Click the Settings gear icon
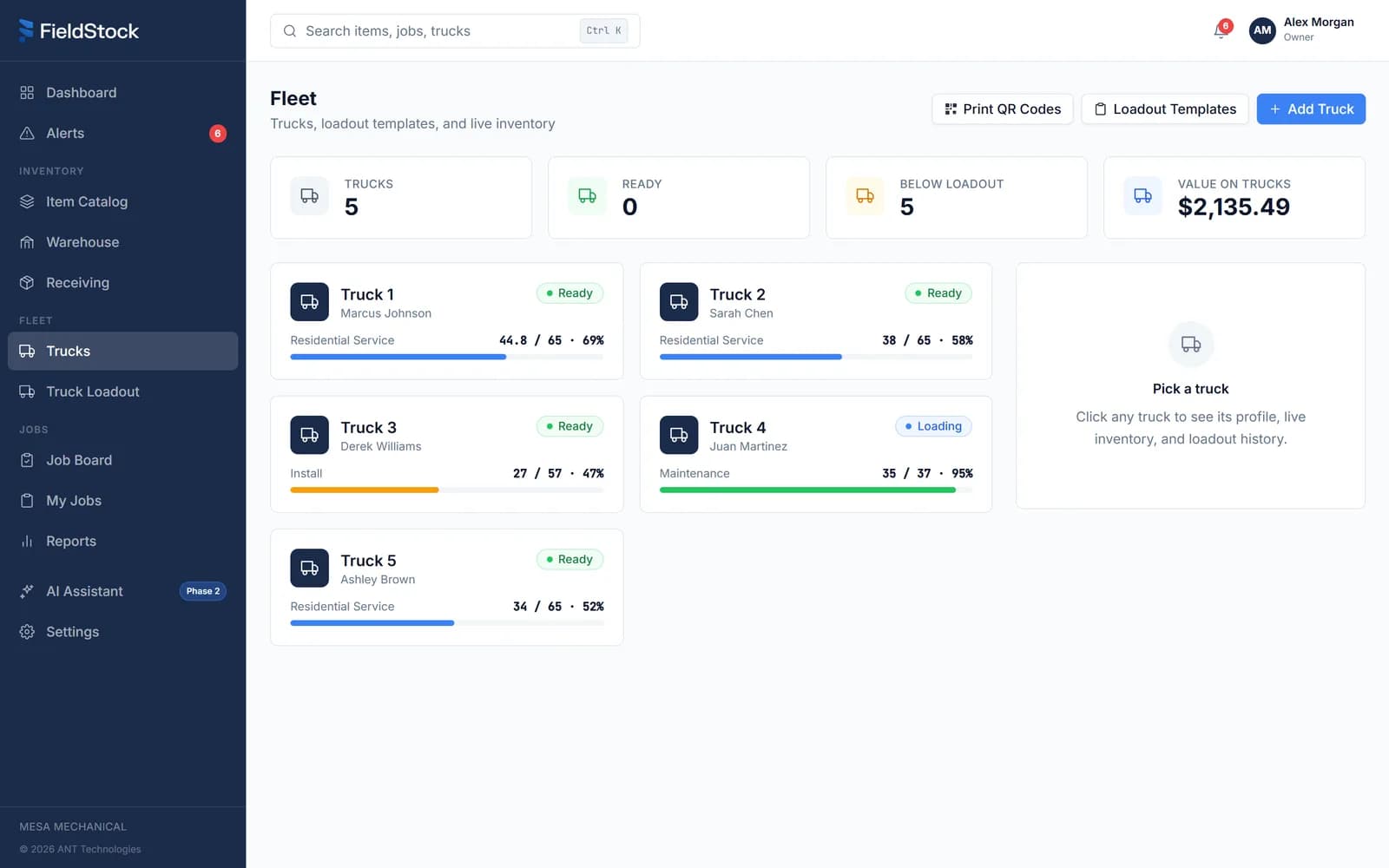This screenshot has width=1389, height=868. [27, 632]
